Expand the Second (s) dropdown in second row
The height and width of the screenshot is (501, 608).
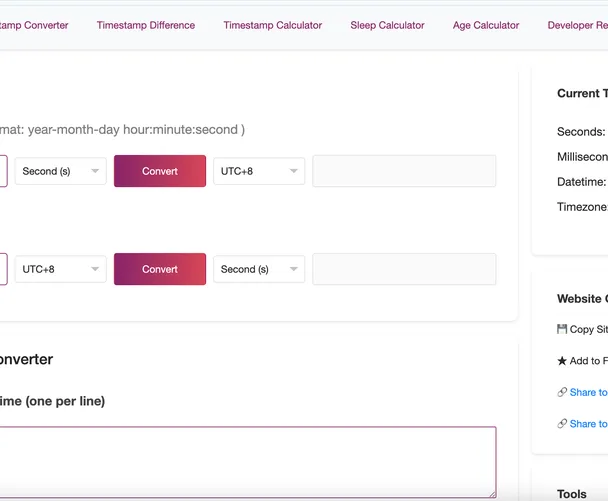click(x=259, y=269)
